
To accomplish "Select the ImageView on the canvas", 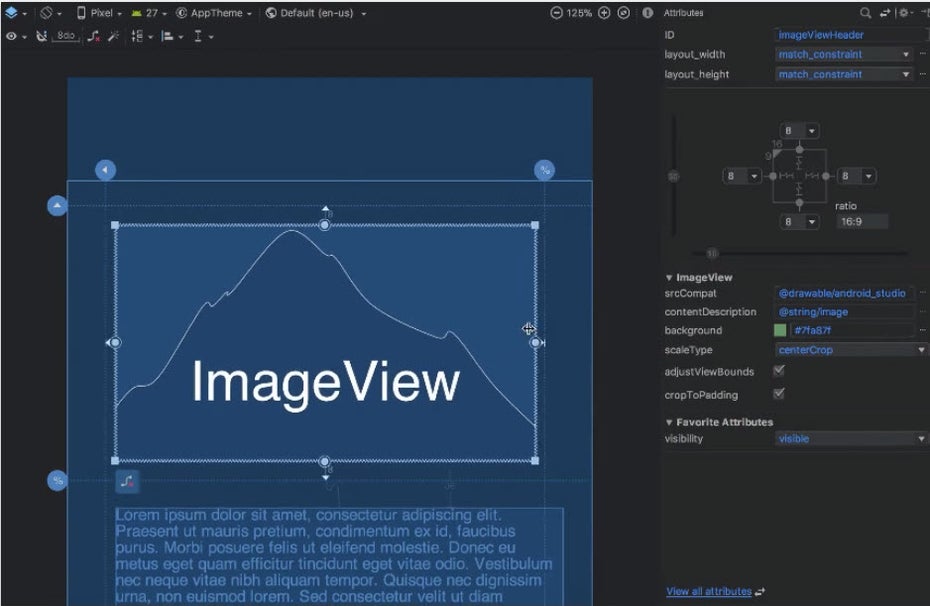I will [x=325, y=343].
